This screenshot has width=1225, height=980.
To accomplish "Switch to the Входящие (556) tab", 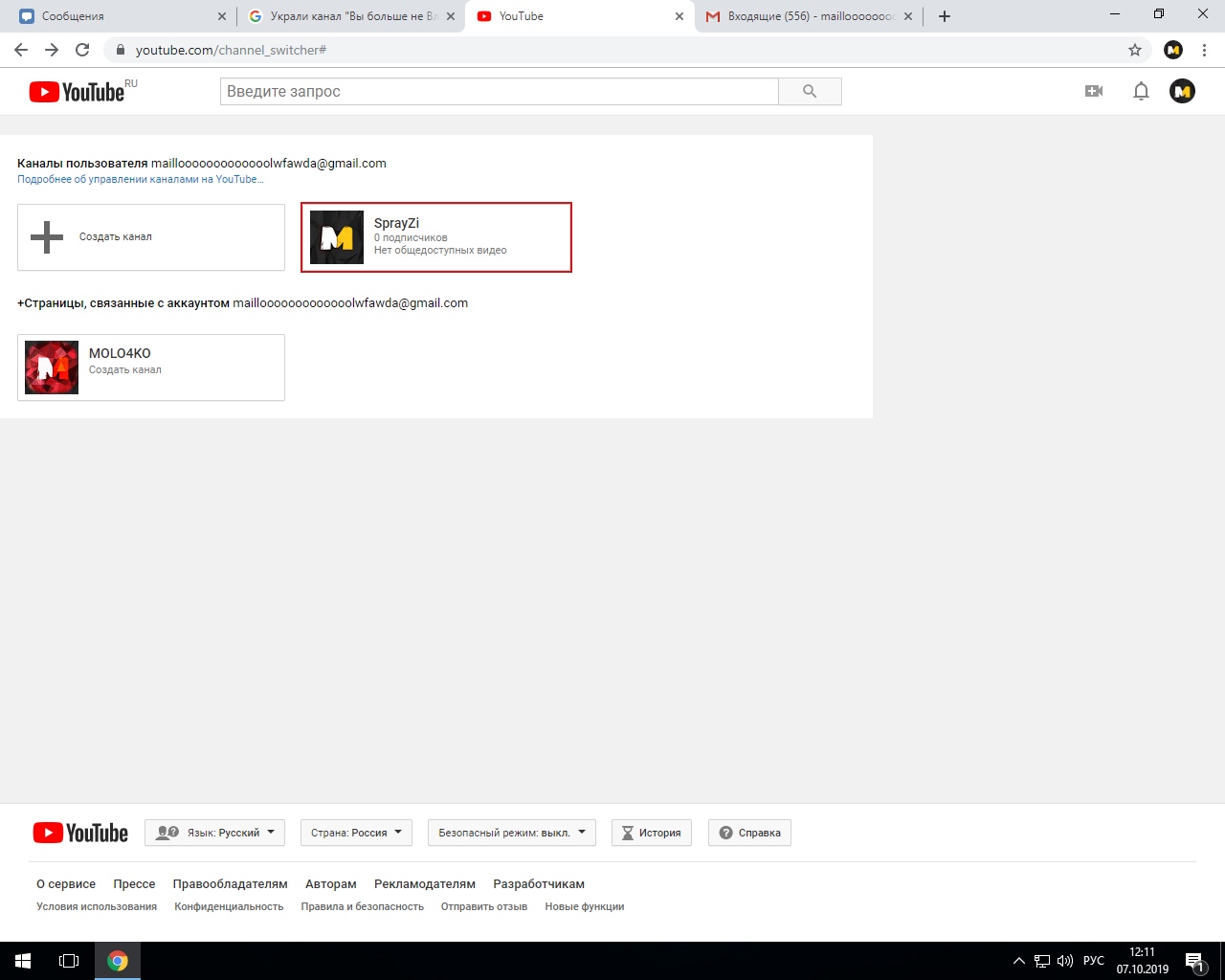I will click(x=809, y=16).
